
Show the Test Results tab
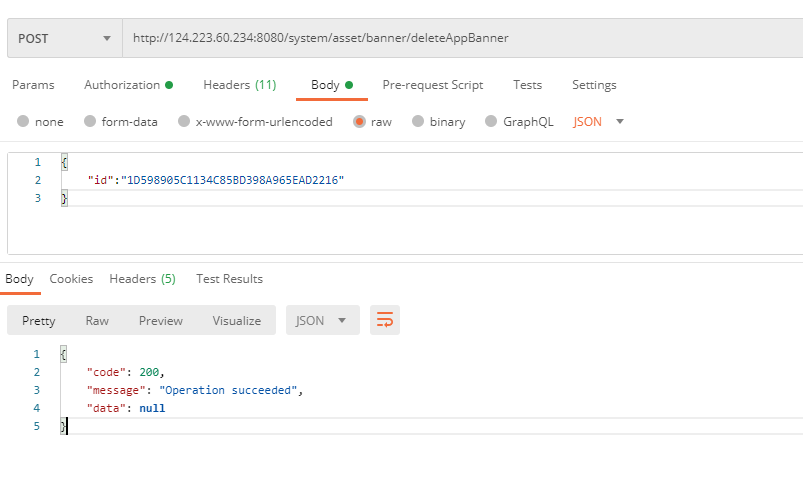[229, 279]
